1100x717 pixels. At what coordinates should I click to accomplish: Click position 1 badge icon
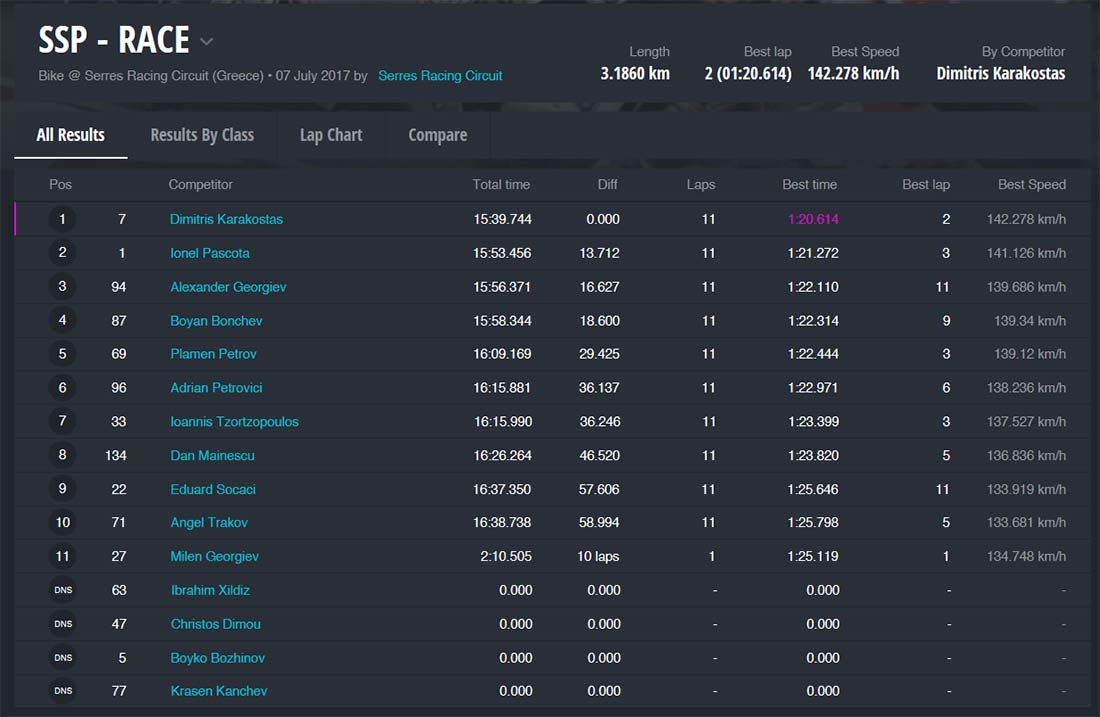[62, 219]
